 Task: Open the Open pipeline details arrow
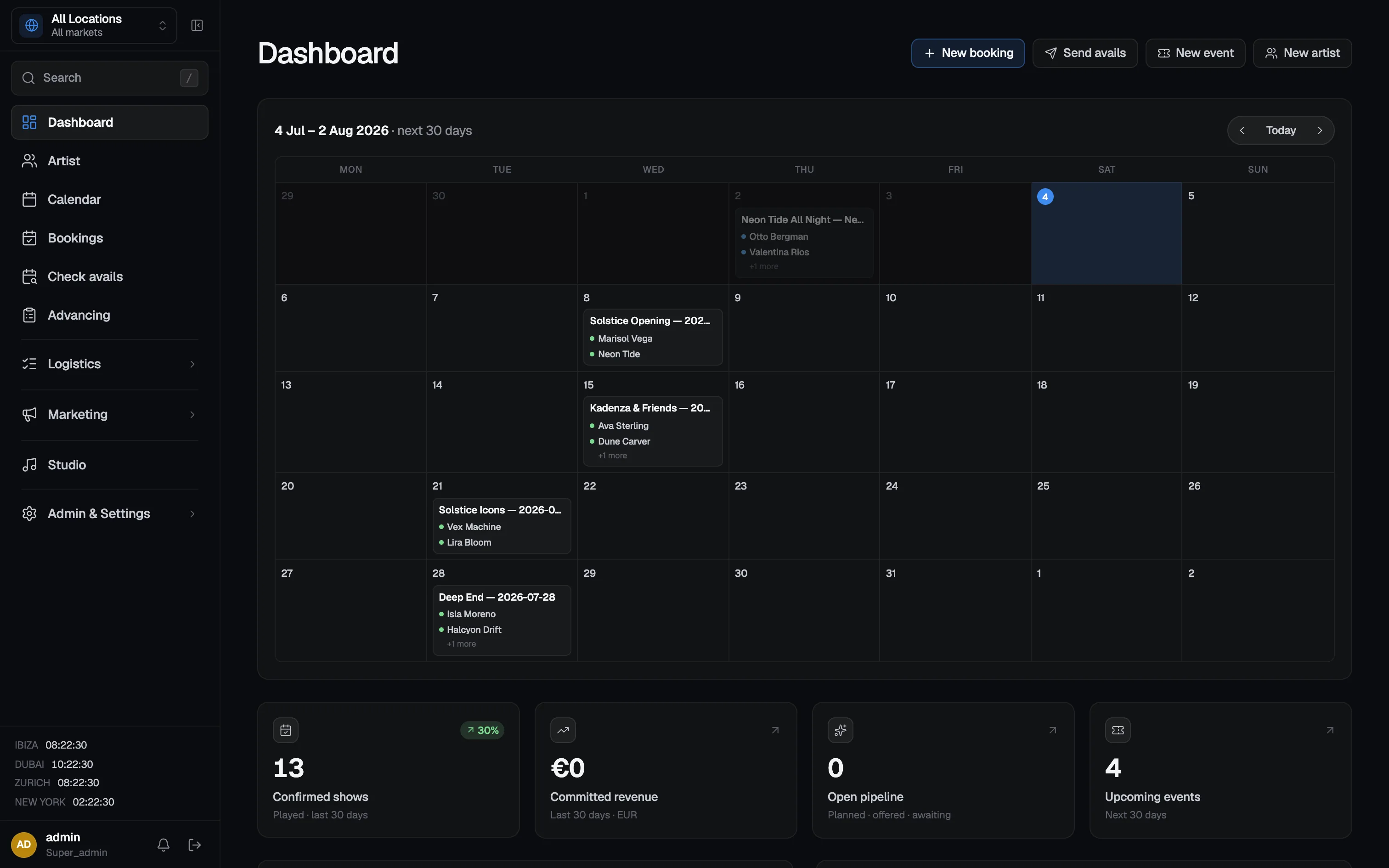1052,730
